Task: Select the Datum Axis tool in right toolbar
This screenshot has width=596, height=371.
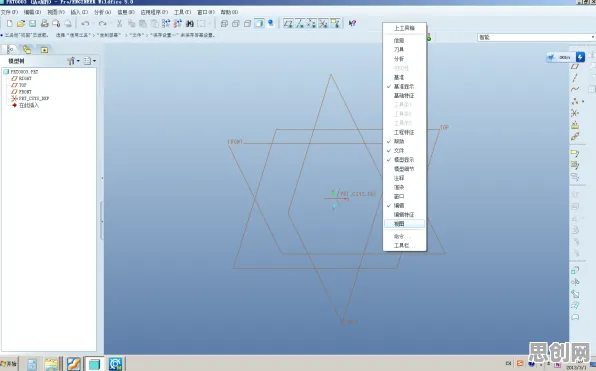Action: [x=575, y=78]
